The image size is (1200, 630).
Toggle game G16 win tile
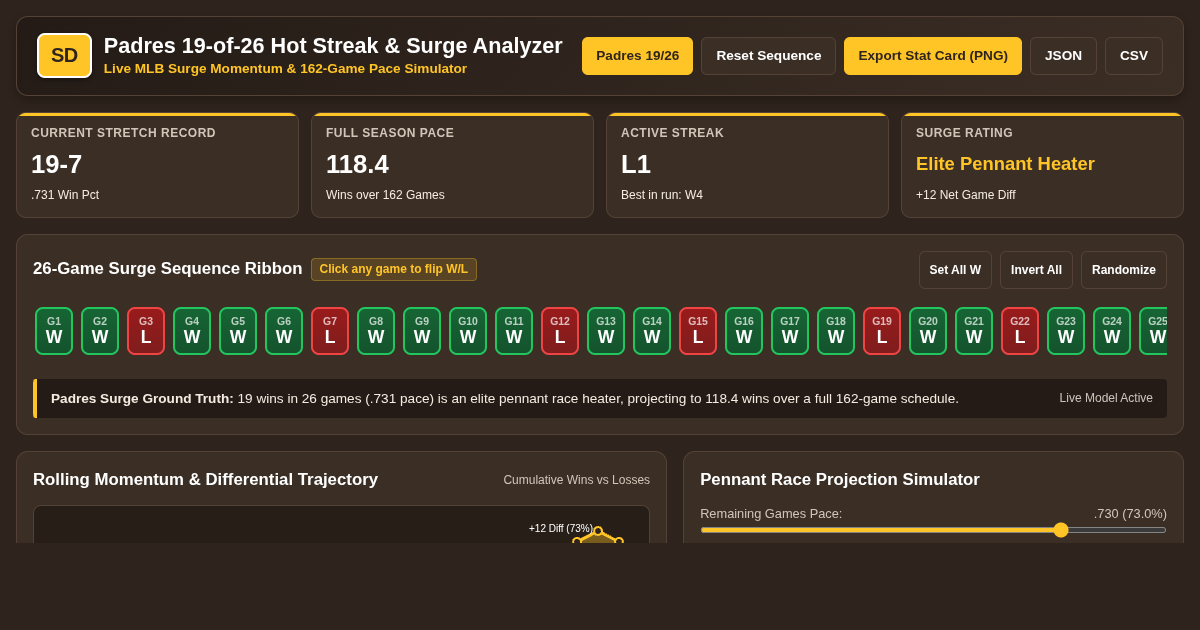pos(744,331)
